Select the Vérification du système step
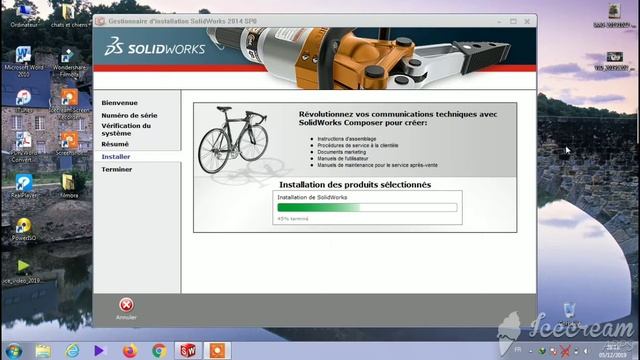Screen dimensions: 640x360 click(x=126, y=129)
